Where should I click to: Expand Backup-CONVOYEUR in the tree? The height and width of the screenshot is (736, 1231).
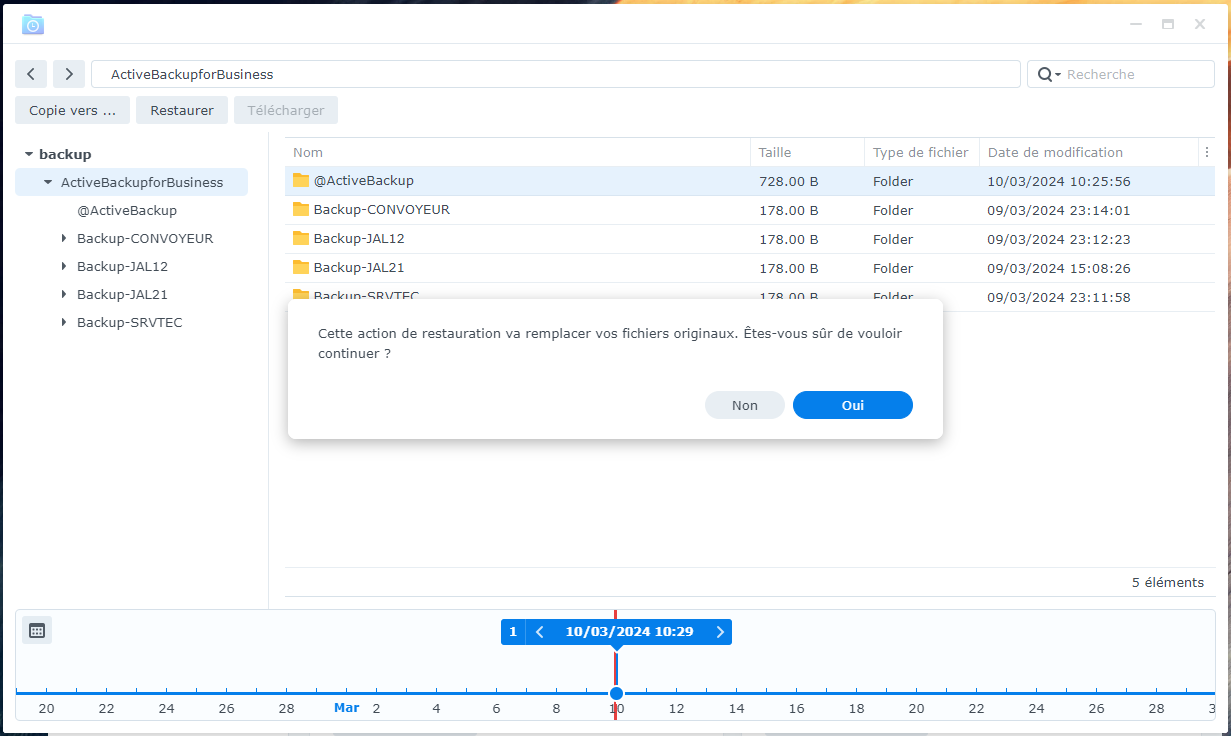pyautogui.click(x=64, y=239)
